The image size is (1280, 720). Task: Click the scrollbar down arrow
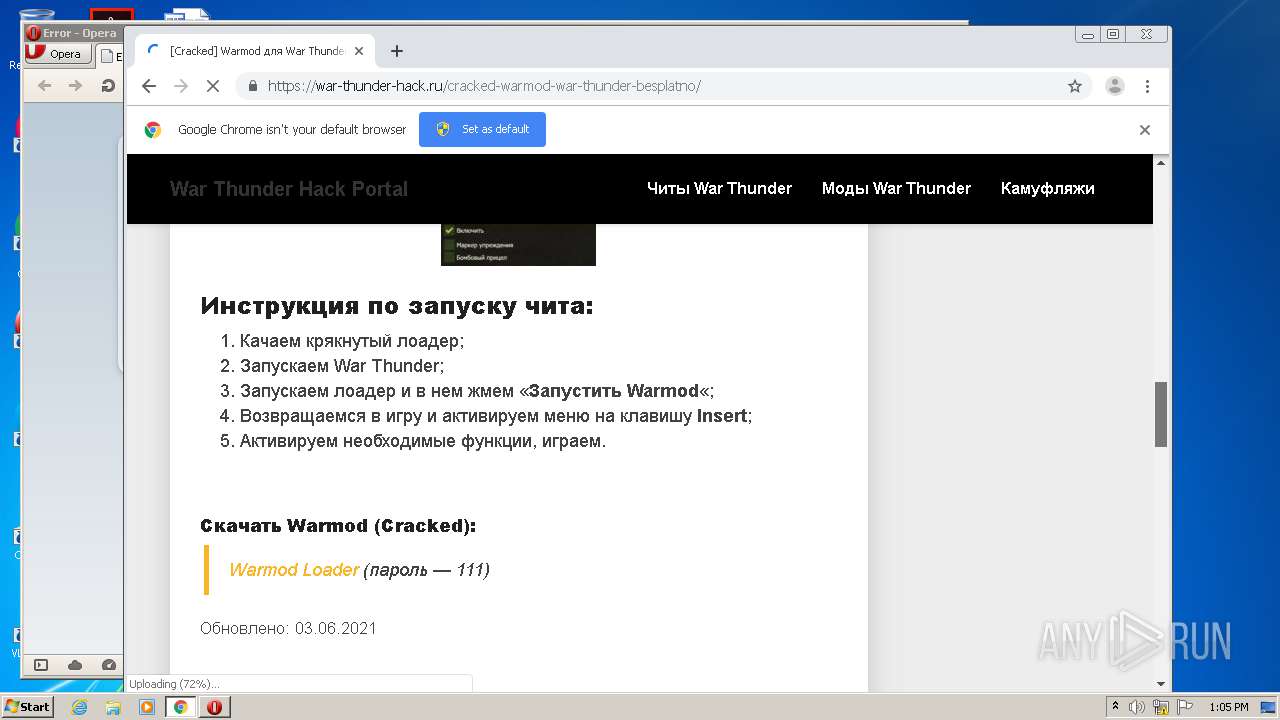point(1161,684)
